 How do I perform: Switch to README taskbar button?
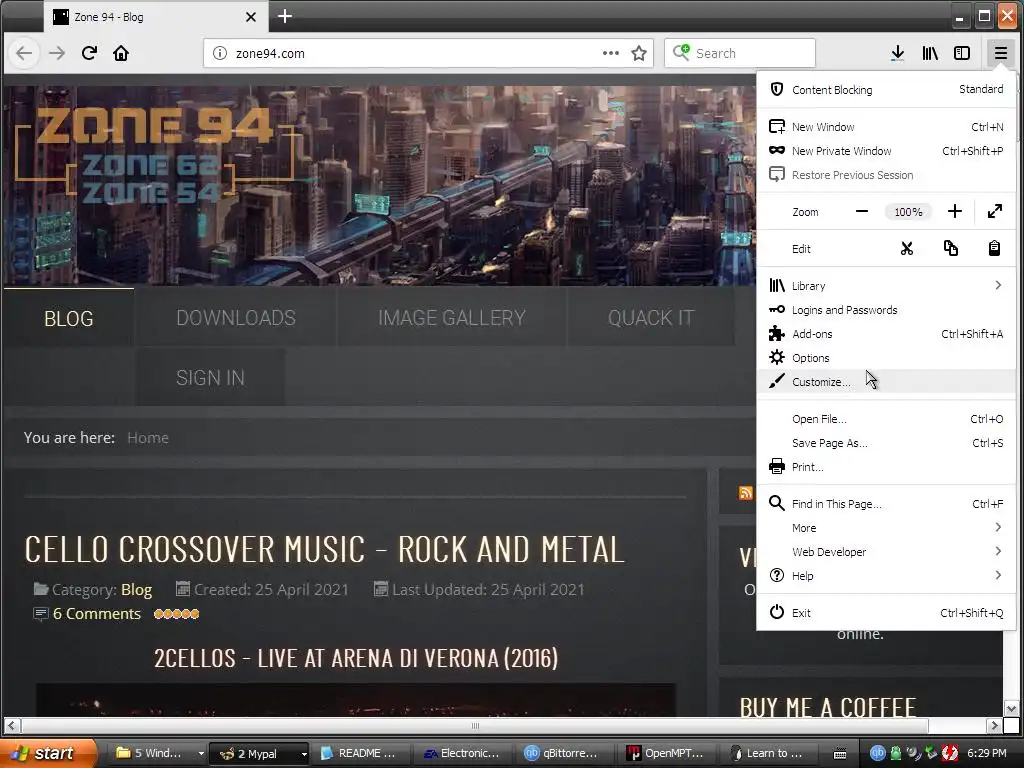coord(360,753)
